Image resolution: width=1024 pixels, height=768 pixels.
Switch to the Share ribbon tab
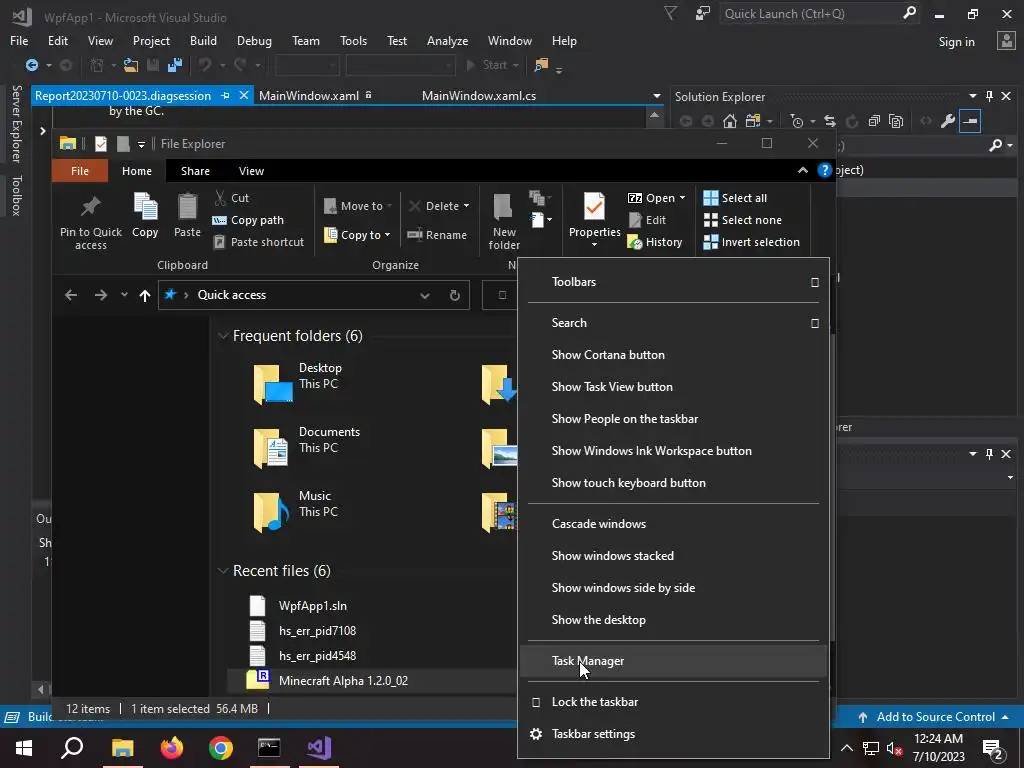point(195,171)
